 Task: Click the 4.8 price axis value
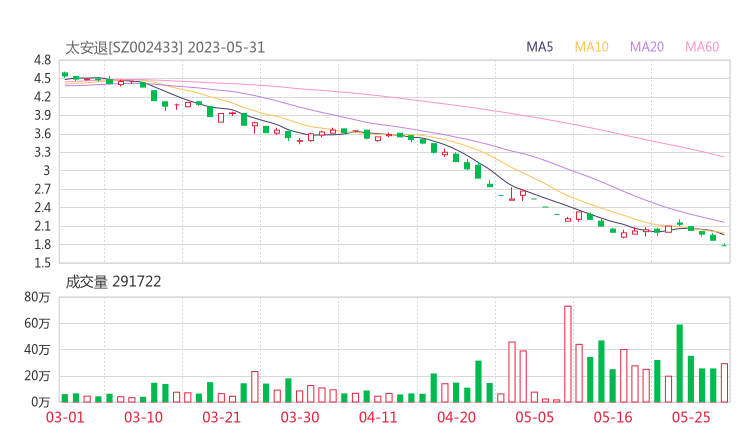(42, 60)
